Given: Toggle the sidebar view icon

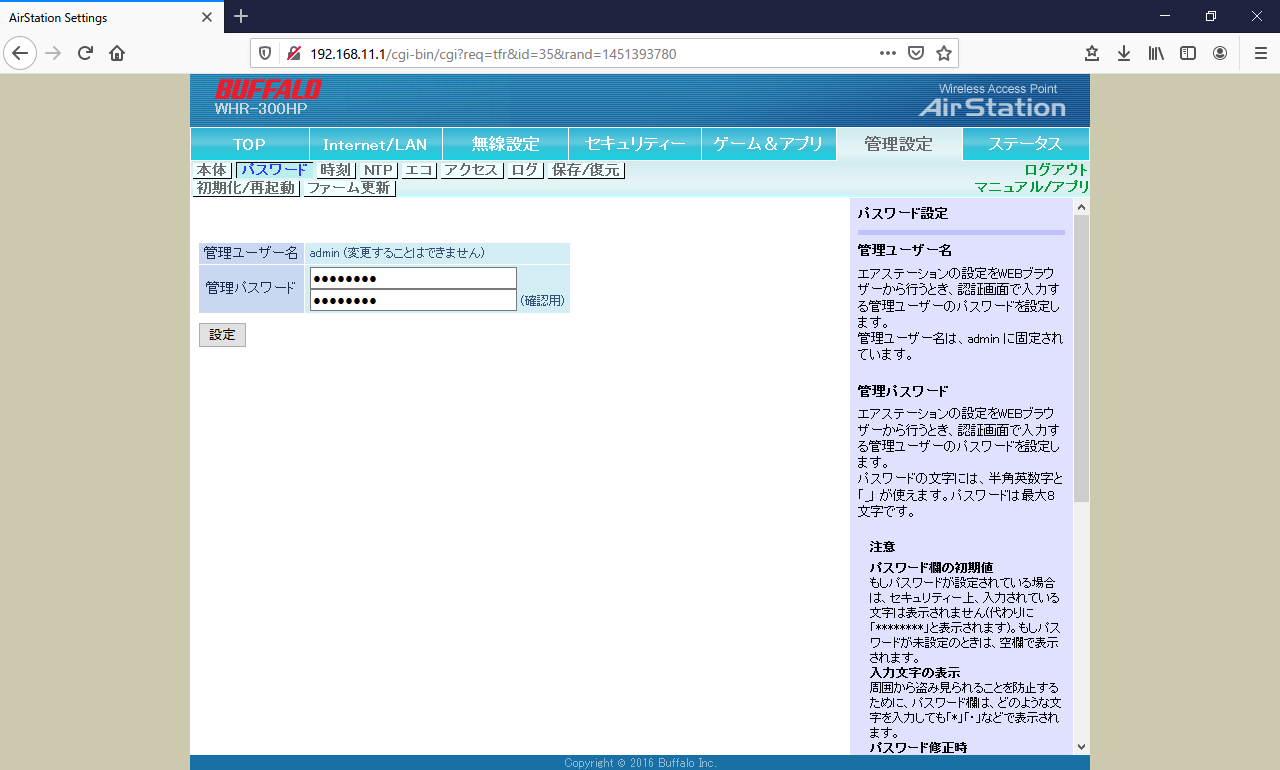Looking at the screenshot, I should 1188,53.
